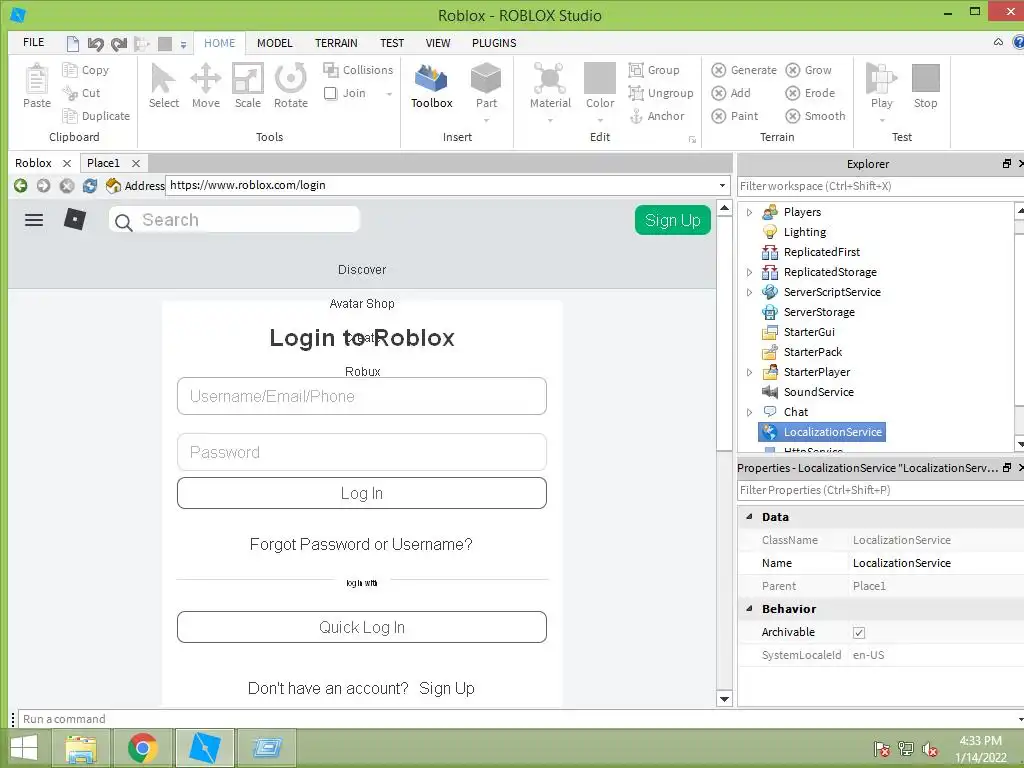
Task: Refresh the Roblox web page
Action: pyautogui.click(x=89, y=185)
